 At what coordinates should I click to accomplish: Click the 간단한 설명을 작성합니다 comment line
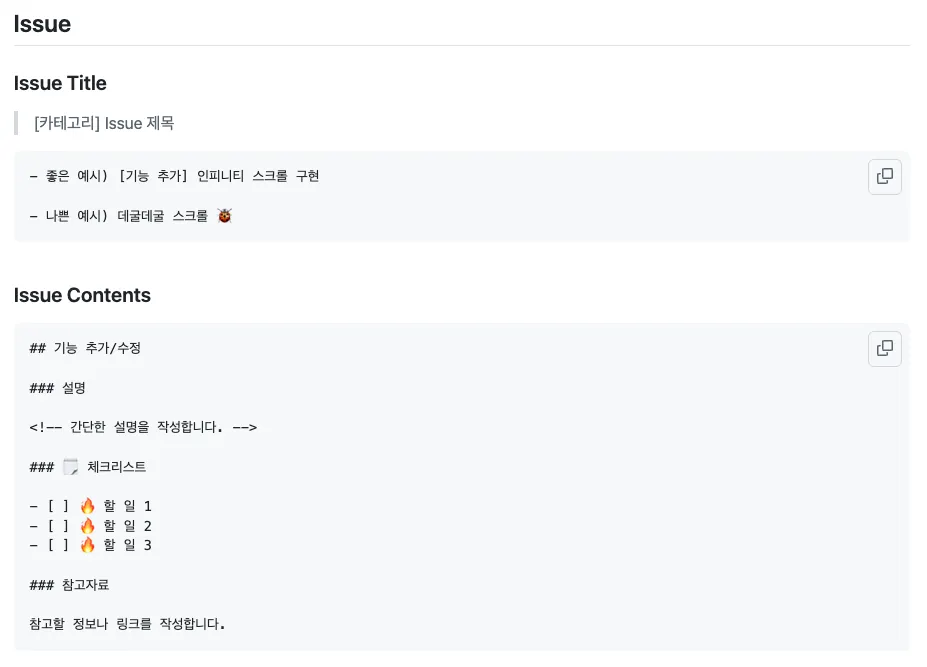pos(143,427)
